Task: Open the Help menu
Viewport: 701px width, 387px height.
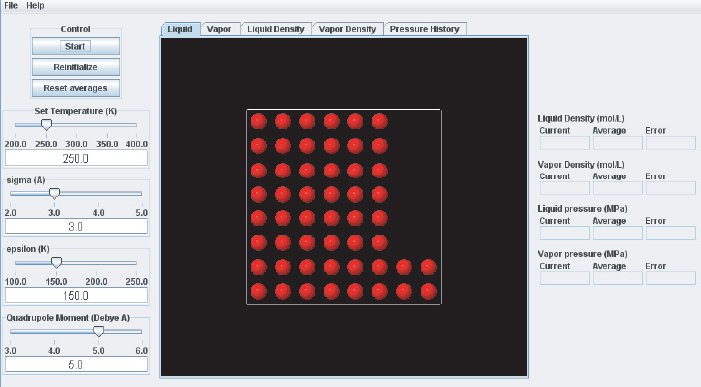Action: click(35, 5)
